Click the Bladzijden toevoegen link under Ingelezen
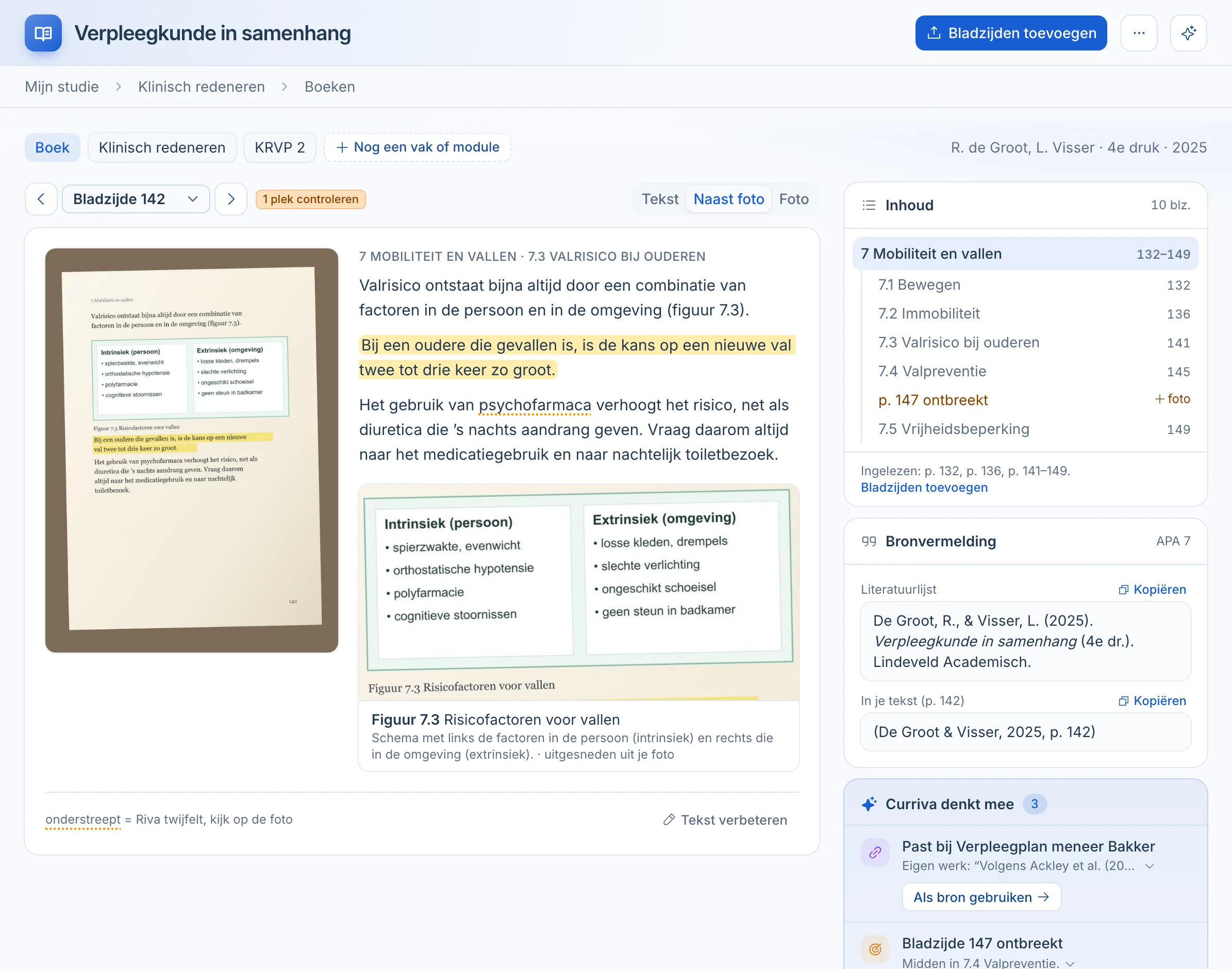 click(924, 488)
